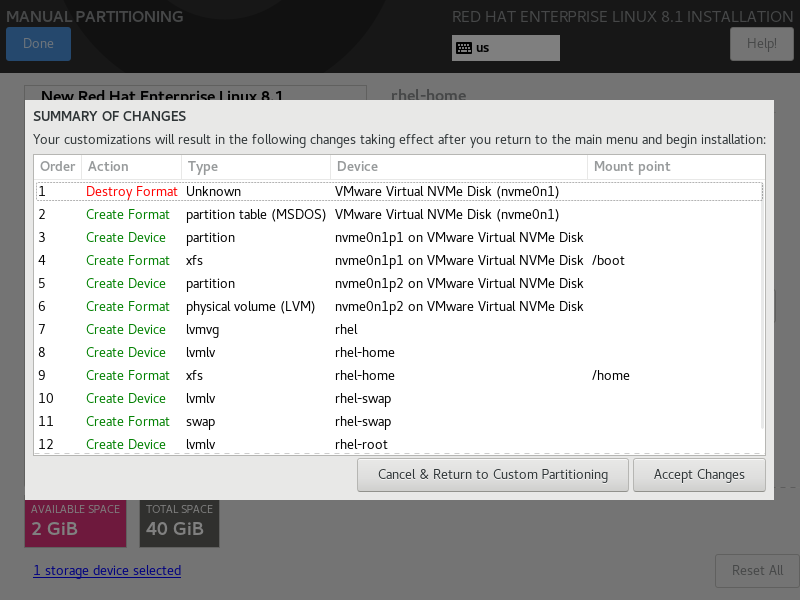Select row 10 Create Device rhel-swap
Image resolution: width=800 pixels, height=600 pixels.
(x=399, y=398)
